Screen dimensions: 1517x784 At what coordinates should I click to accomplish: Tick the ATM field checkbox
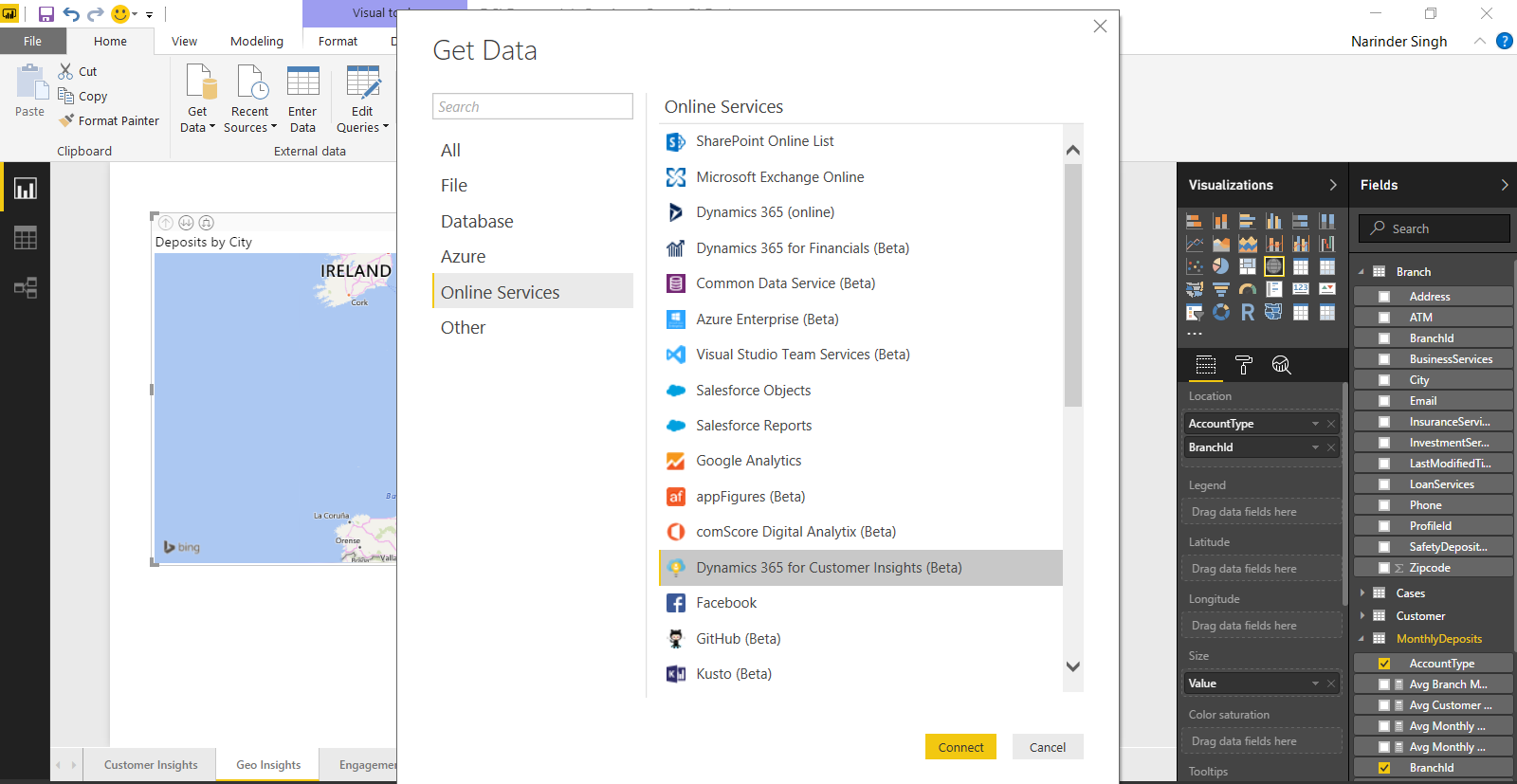[x=1384, y=318]
